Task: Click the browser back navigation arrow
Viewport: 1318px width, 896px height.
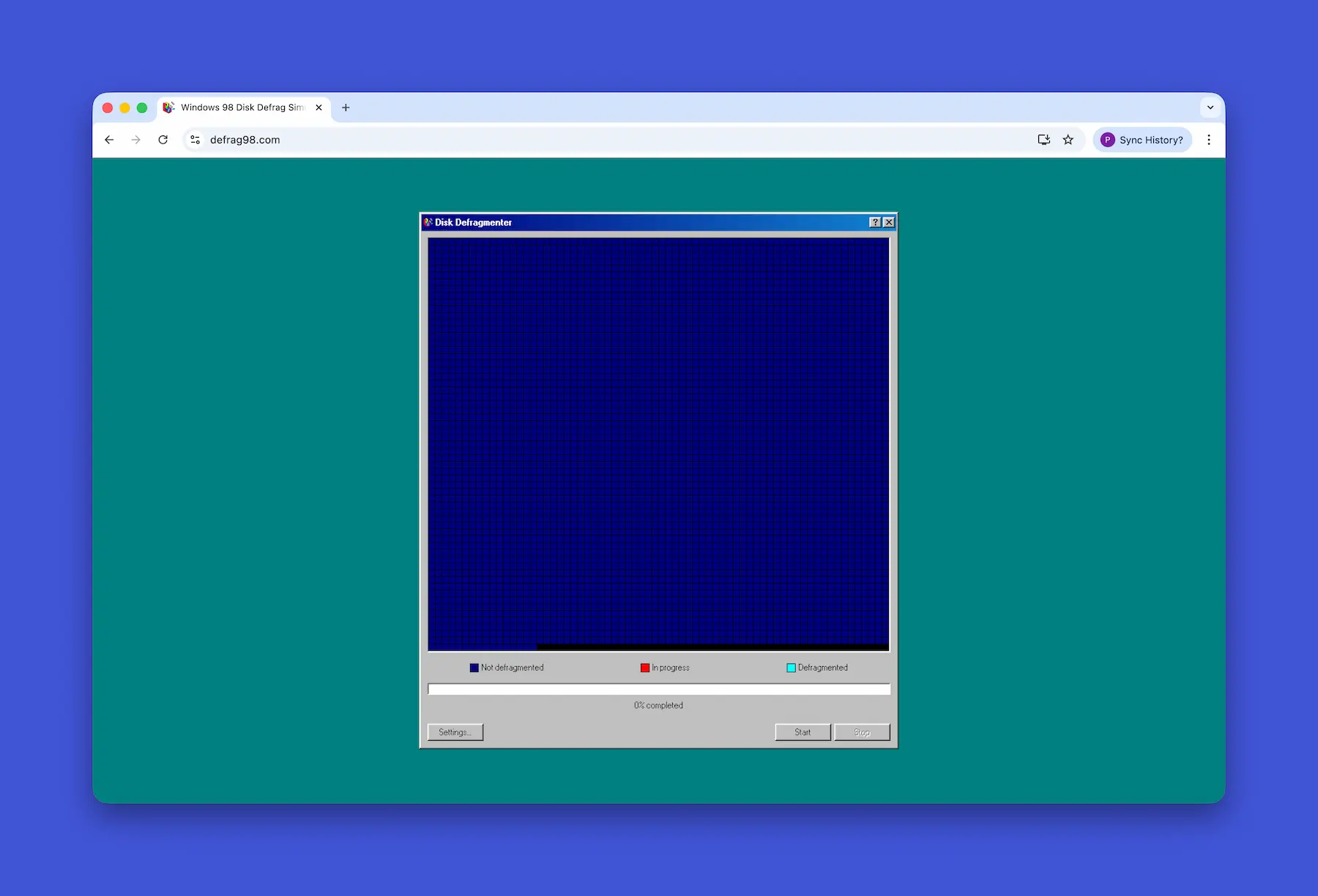Action: click(x=108, y=140)
